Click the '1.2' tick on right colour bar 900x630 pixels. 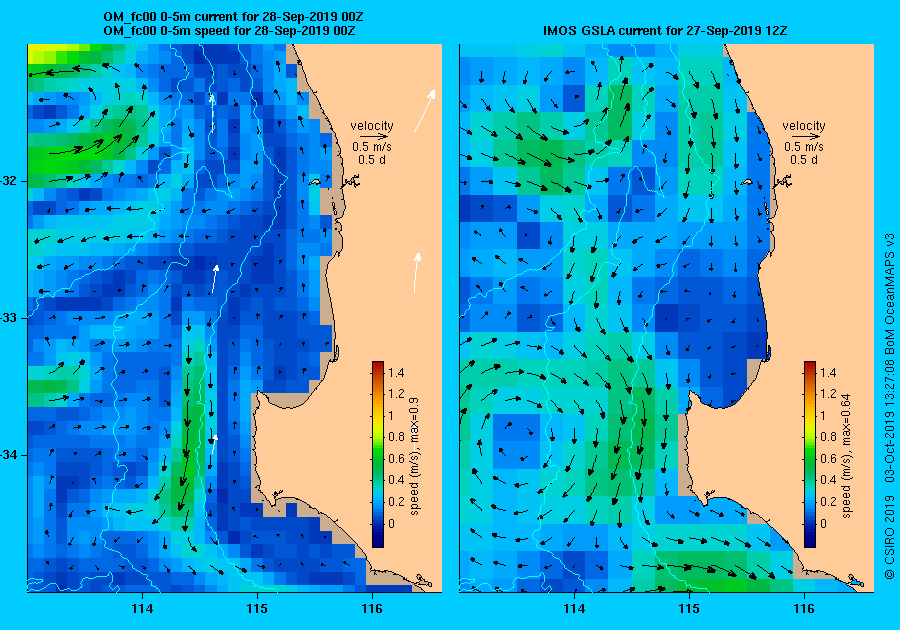(828, 394)
